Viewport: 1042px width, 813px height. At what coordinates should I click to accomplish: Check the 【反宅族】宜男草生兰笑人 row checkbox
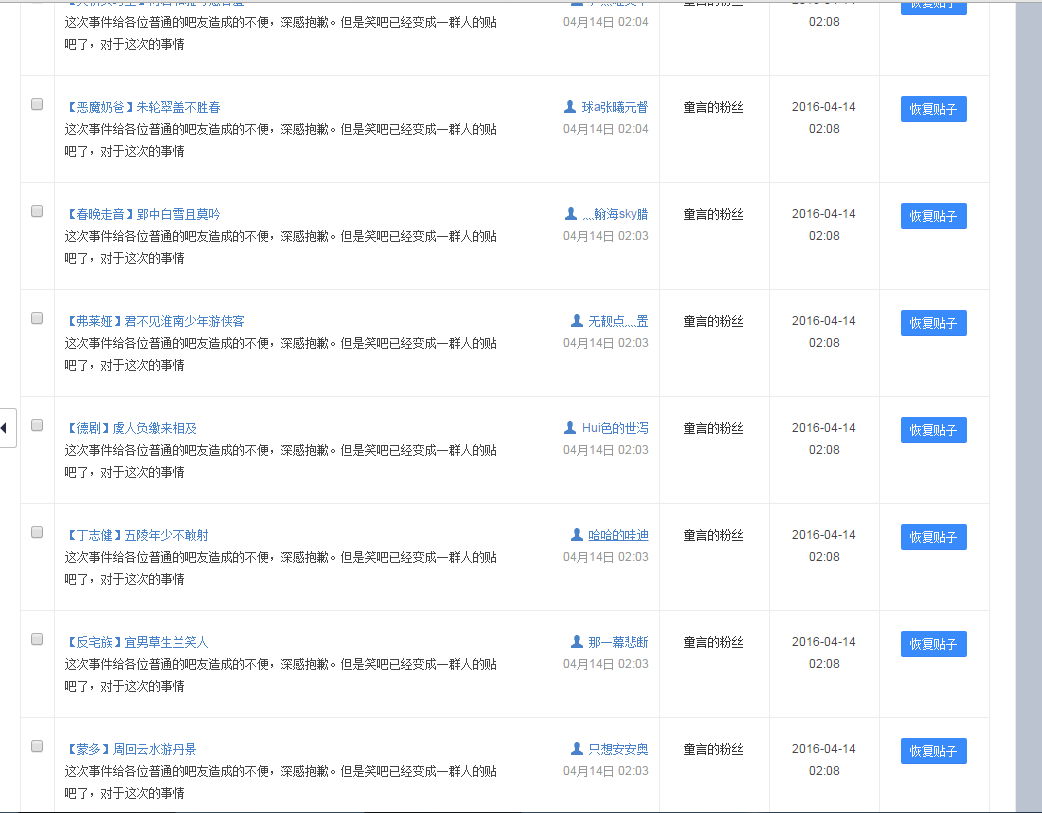pos(37,639)
